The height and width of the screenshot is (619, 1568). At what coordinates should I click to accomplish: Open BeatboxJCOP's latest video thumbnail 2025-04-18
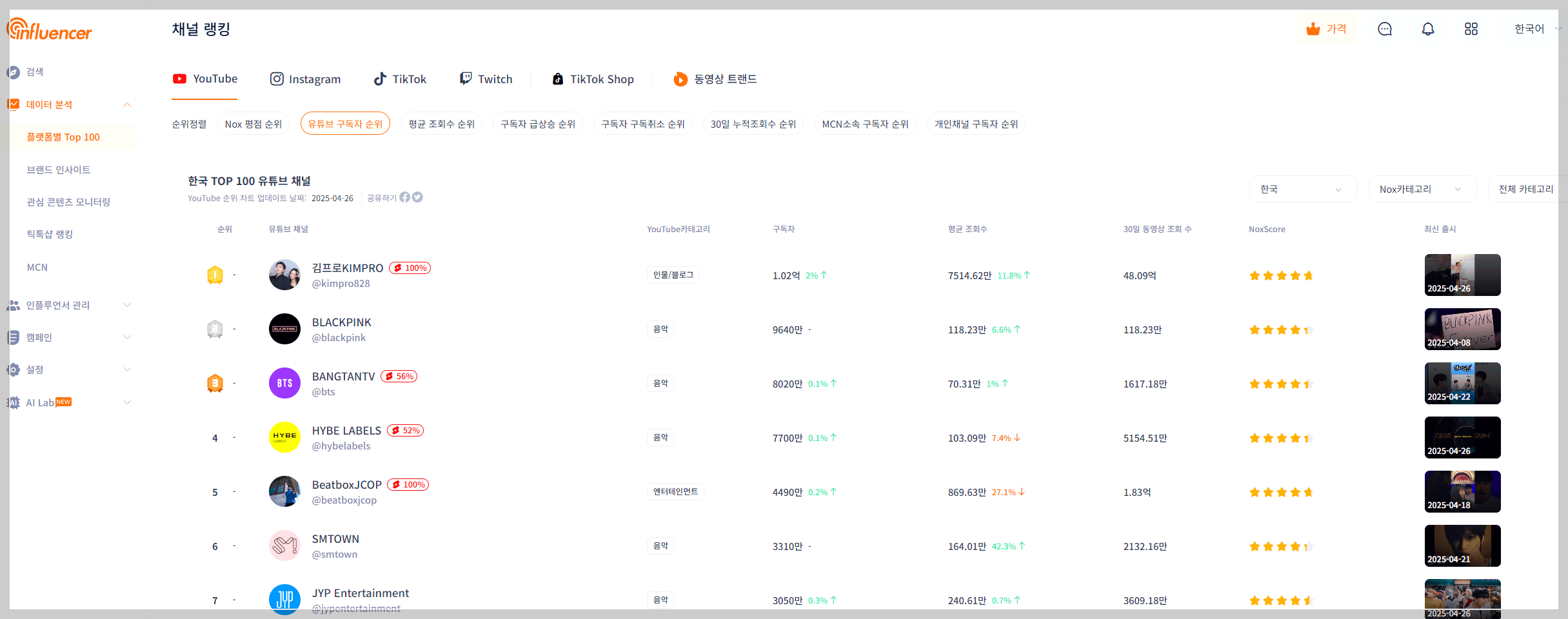(1462, 491)
